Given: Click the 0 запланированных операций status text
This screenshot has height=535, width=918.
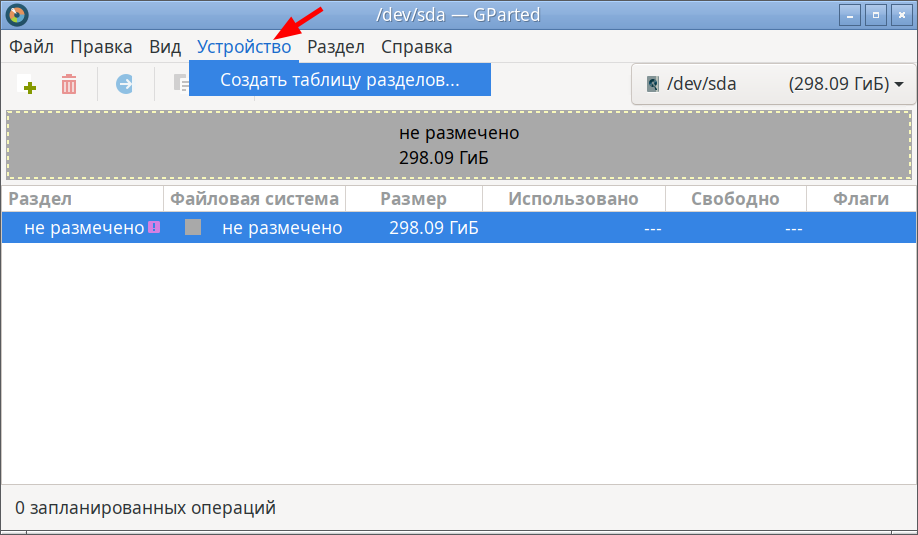Looking at the screenshot, I should point(145,507).
